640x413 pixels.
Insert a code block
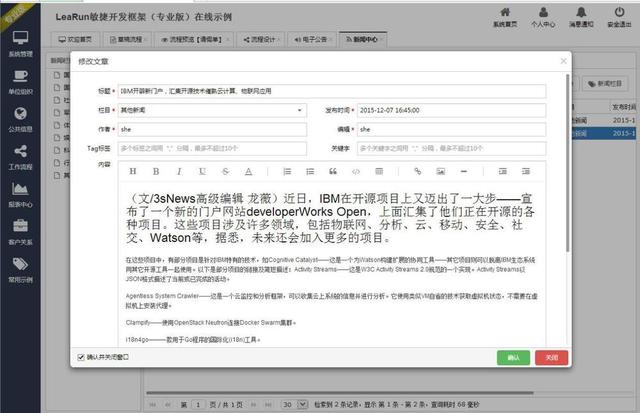(356, 171)
